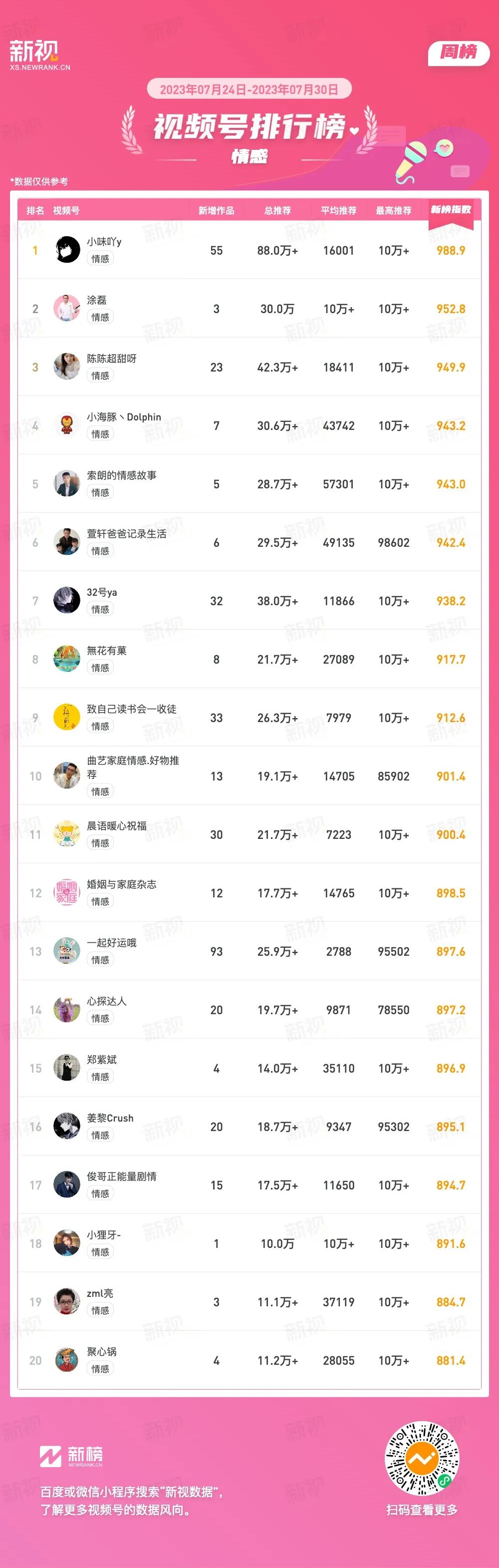Click the 新增作品 column header
The height and width of the screenshot is (1568, 499).
click(x=216, y=211)
